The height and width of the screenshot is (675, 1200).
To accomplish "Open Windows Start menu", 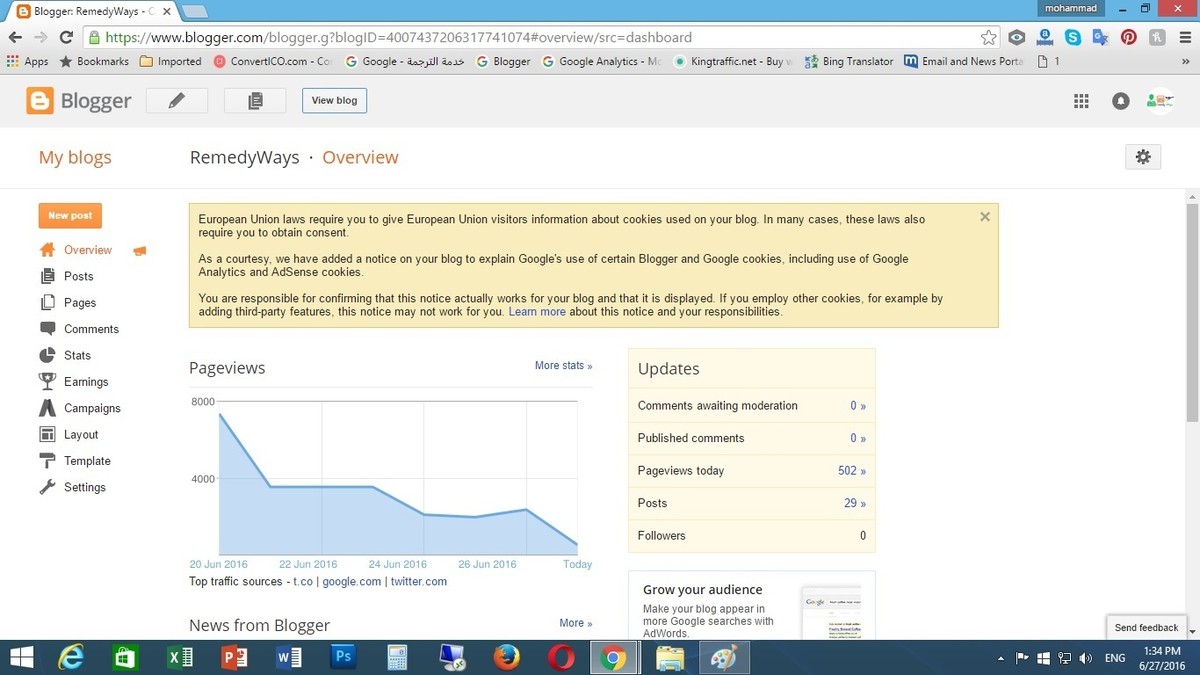I will tap(22, 657).
